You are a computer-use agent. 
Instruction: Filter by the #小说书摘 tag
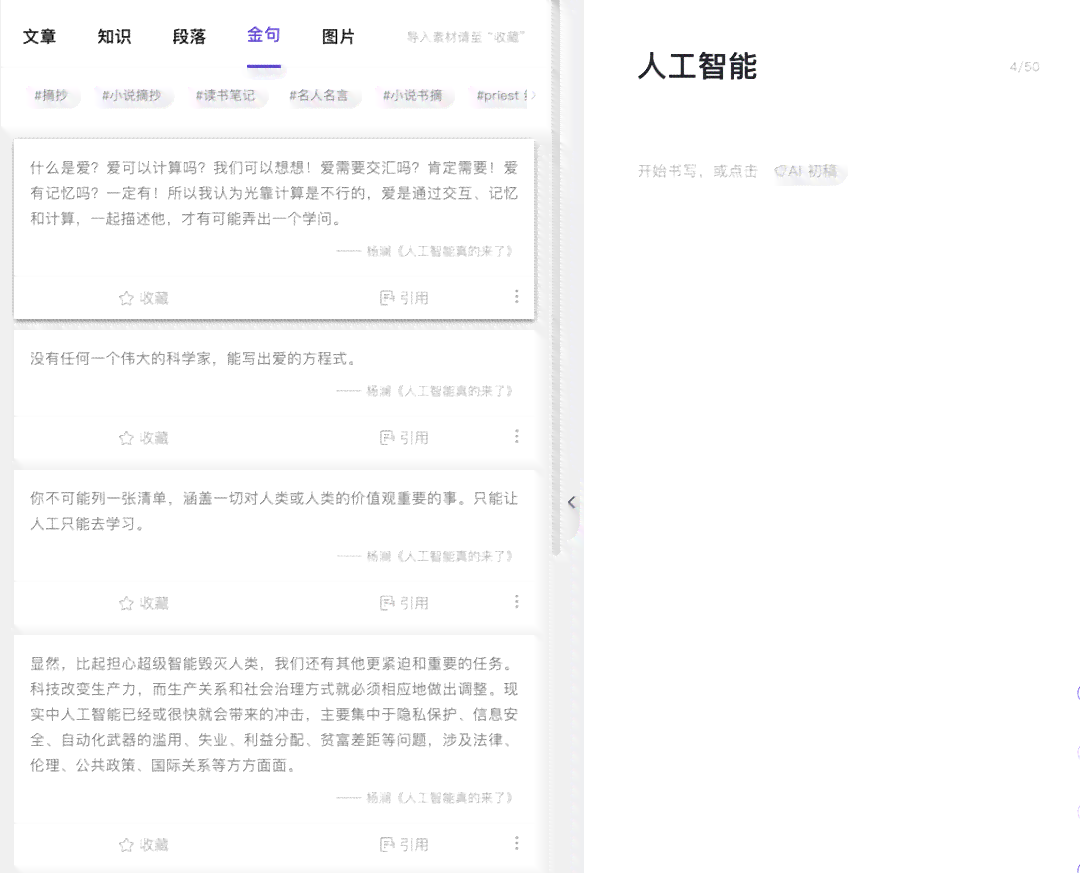tap(413, 95)
